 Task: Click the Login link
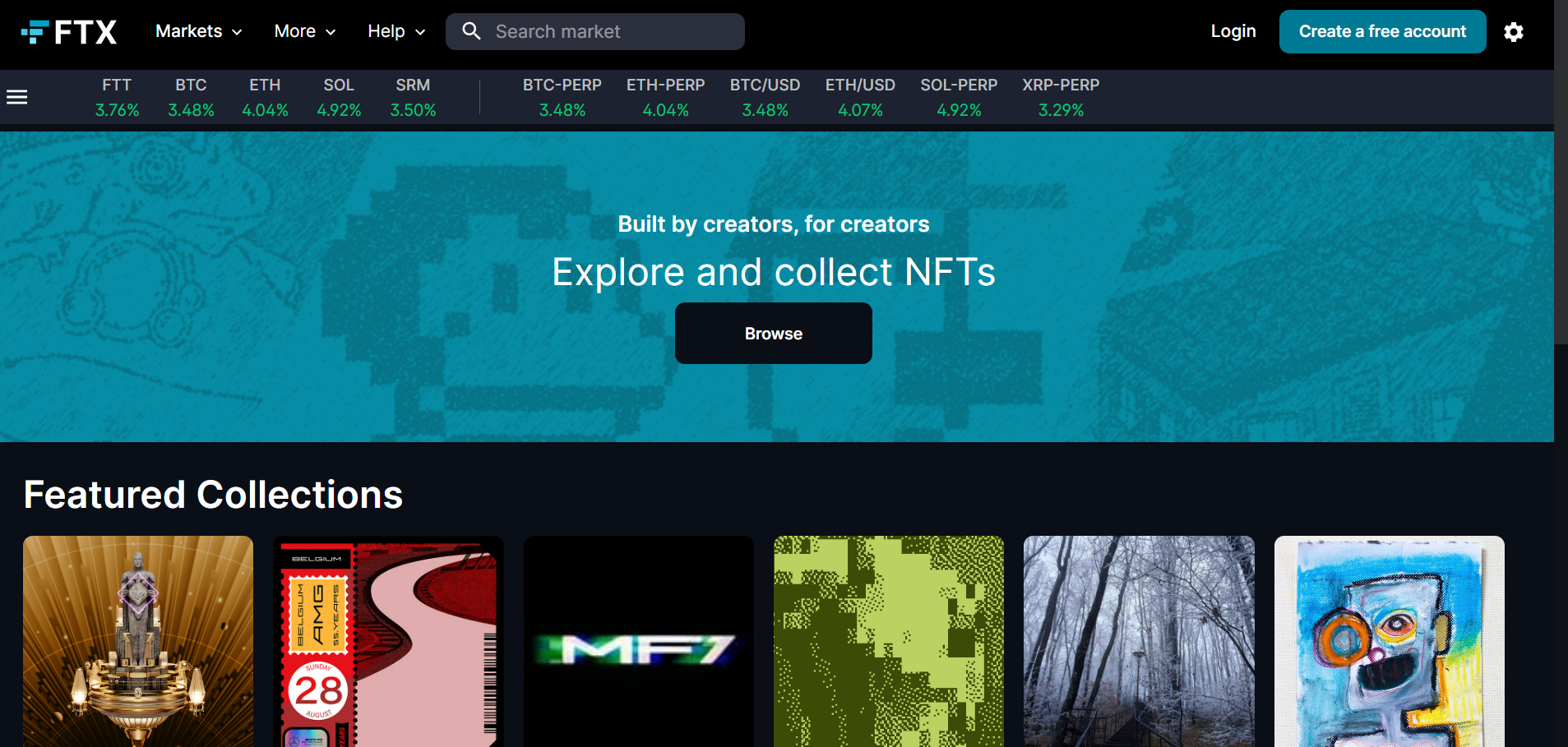(1233, 31)
